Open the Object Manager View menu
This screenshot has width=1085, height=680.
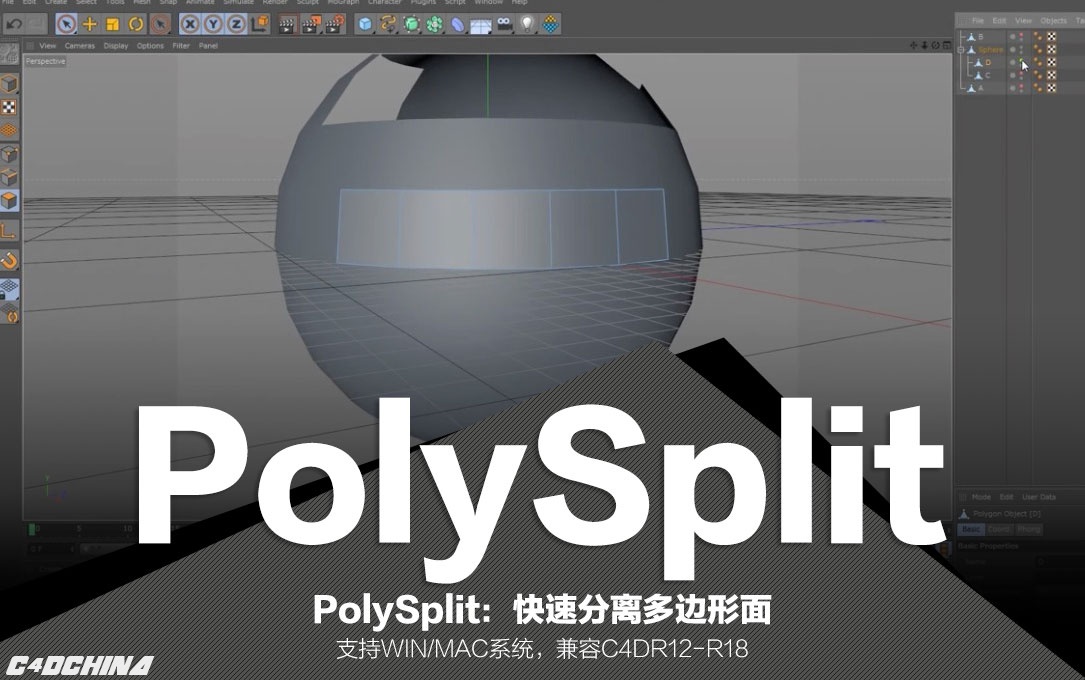(1023, 21)
